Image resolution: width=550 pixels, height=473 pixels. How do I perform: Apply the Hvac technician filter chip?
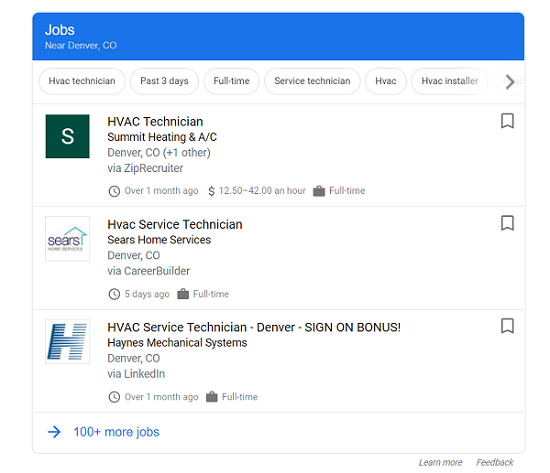click(x=82, y=81)
